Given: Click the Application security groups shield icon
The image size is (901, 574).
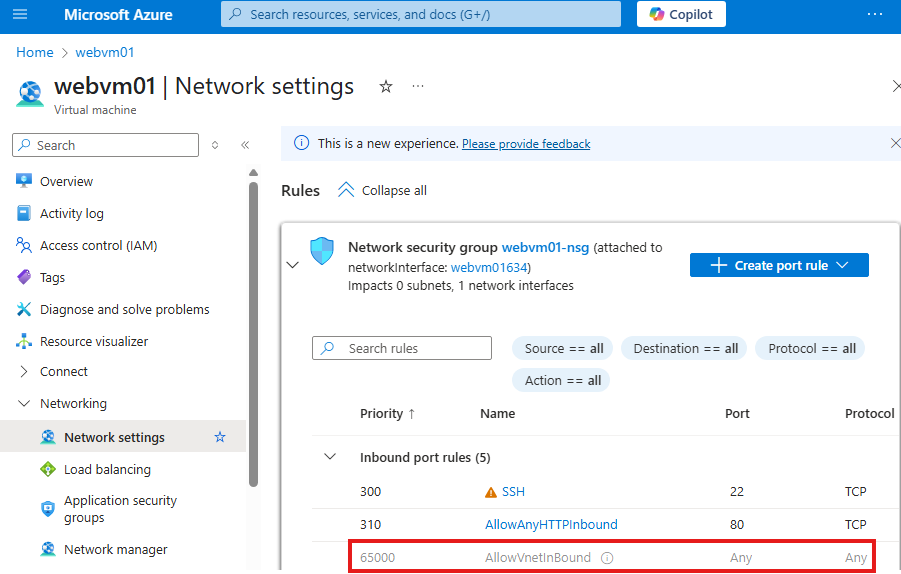Looking at the screenshot, I should pyautogui.click(x=48, y=509).
